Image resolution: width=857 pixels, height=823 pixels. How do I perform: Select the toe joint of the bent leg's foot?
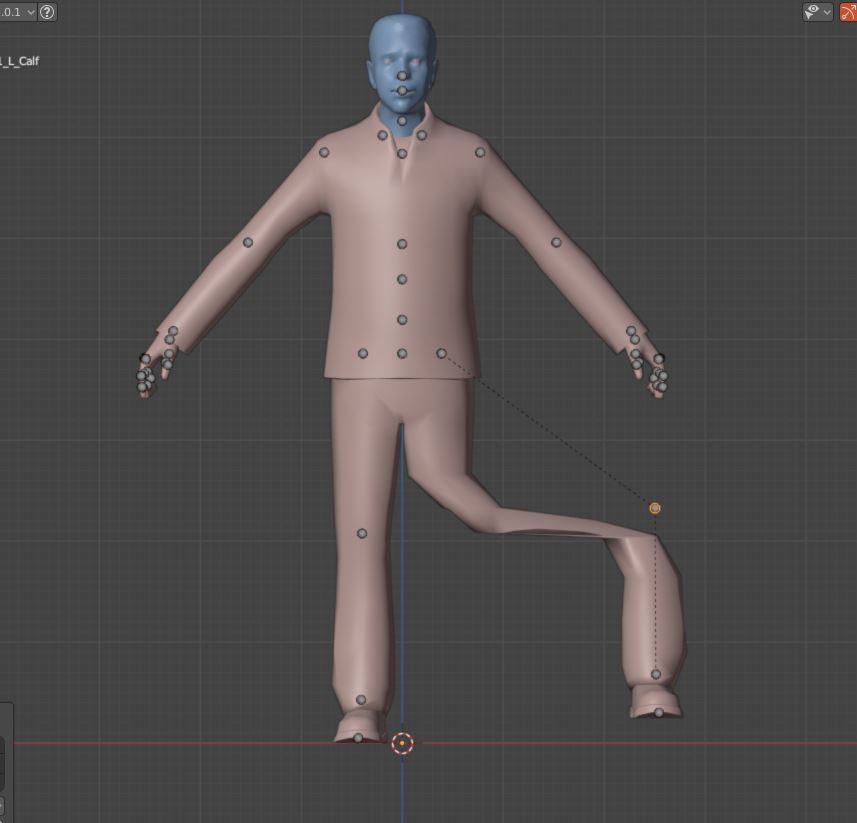[x=659, y=712]
